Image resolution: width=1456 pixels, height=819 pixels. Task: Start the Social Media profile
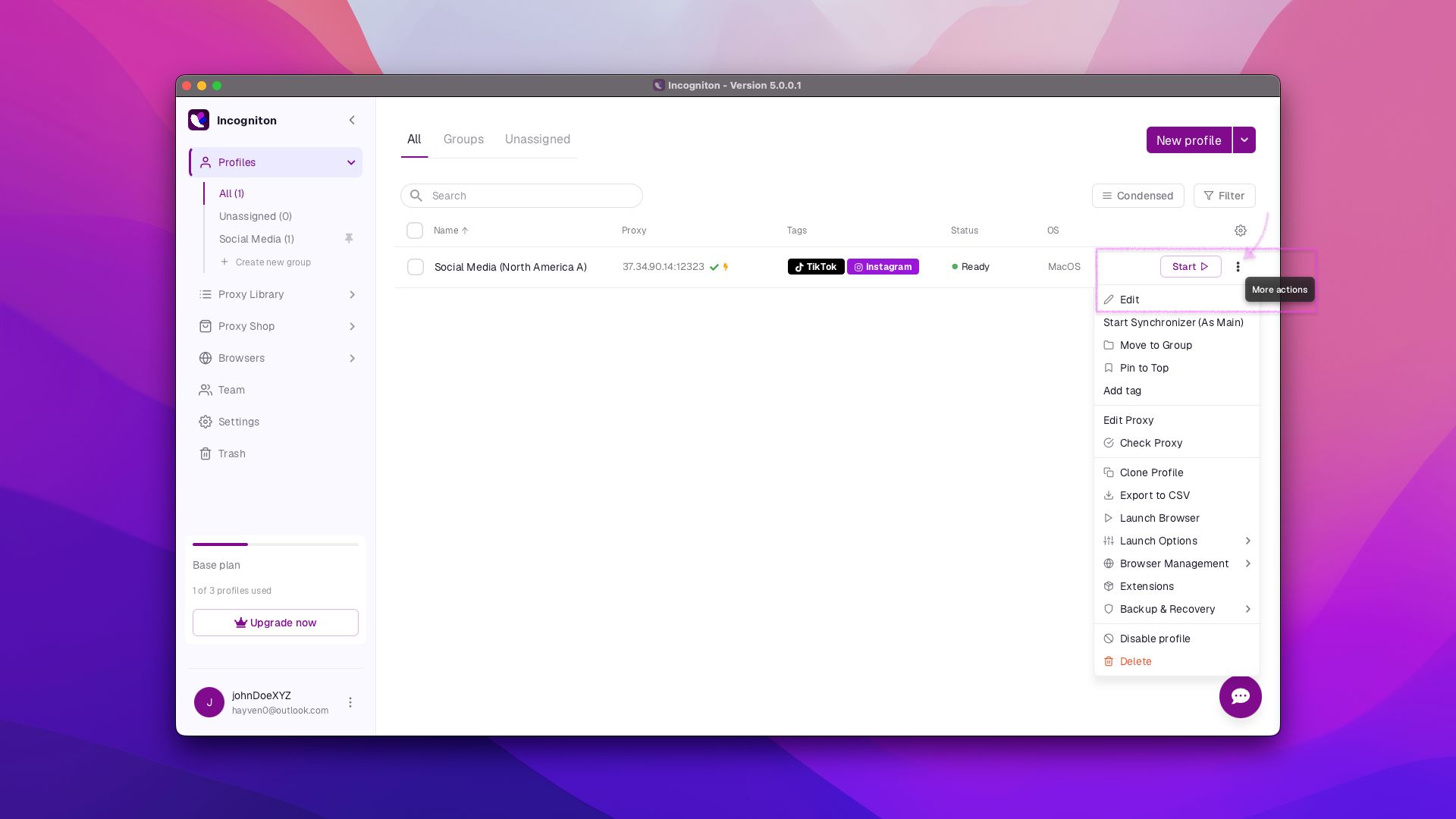click(1191, 267)
